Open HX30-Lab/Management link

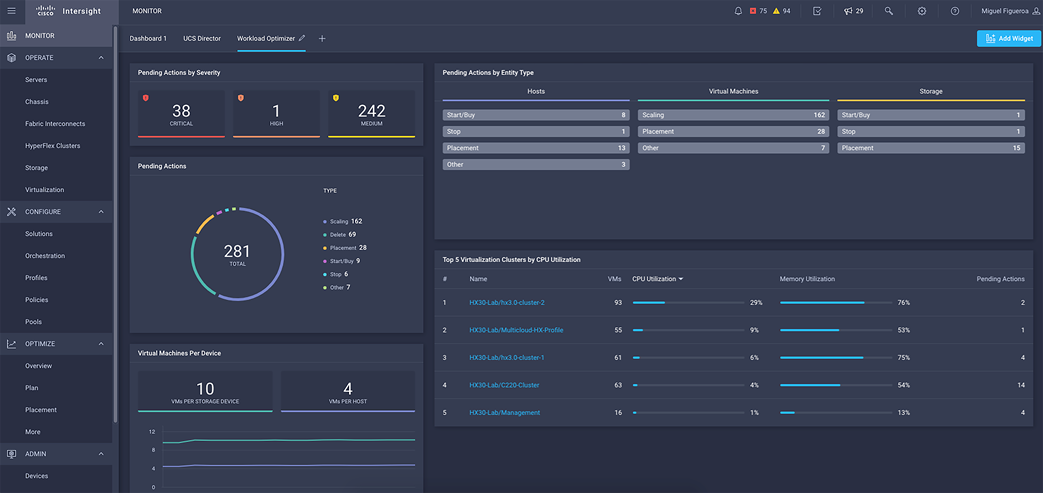(504, 412)
